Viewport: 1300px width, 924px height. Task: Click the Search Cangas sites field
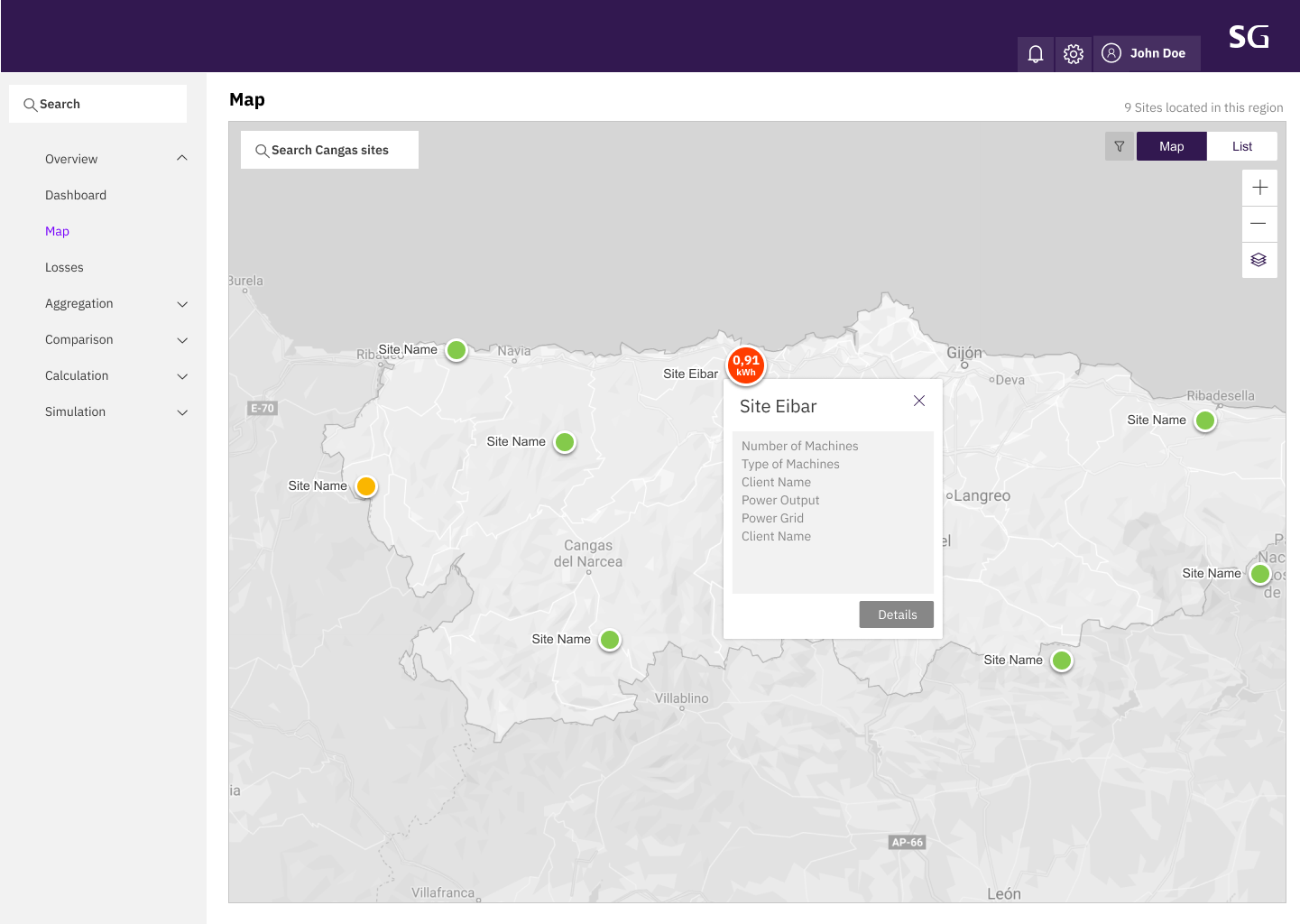(329, 150)
